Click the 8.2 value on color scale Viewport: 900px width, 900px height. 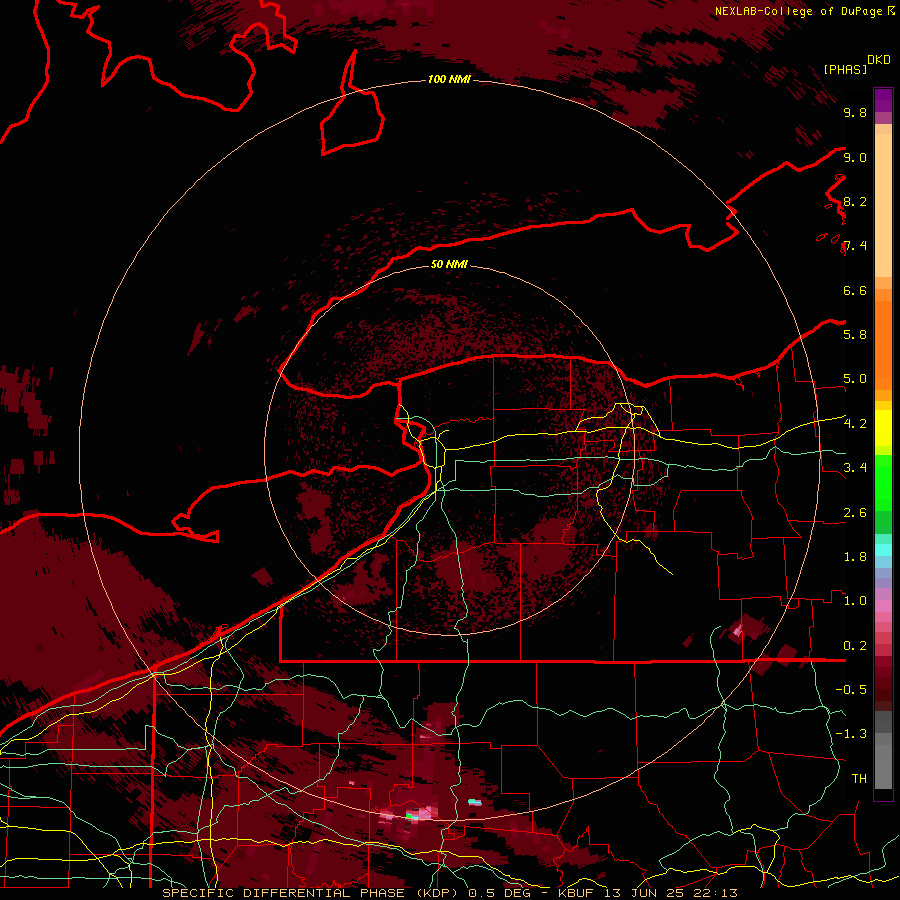[855, 201]
